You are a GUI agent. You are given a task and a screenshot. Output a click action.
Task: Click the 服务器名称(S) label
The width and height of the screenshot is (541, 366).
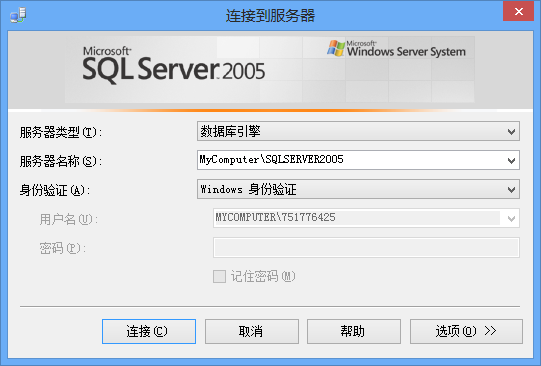61,161
